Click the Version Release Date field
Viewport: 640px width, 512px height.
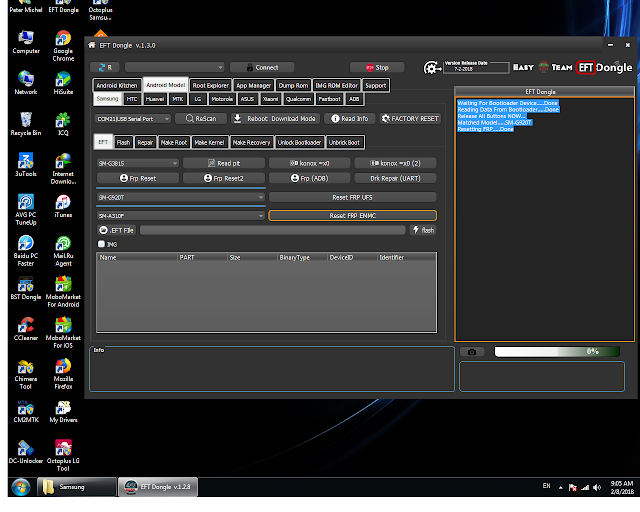[477, 68]
